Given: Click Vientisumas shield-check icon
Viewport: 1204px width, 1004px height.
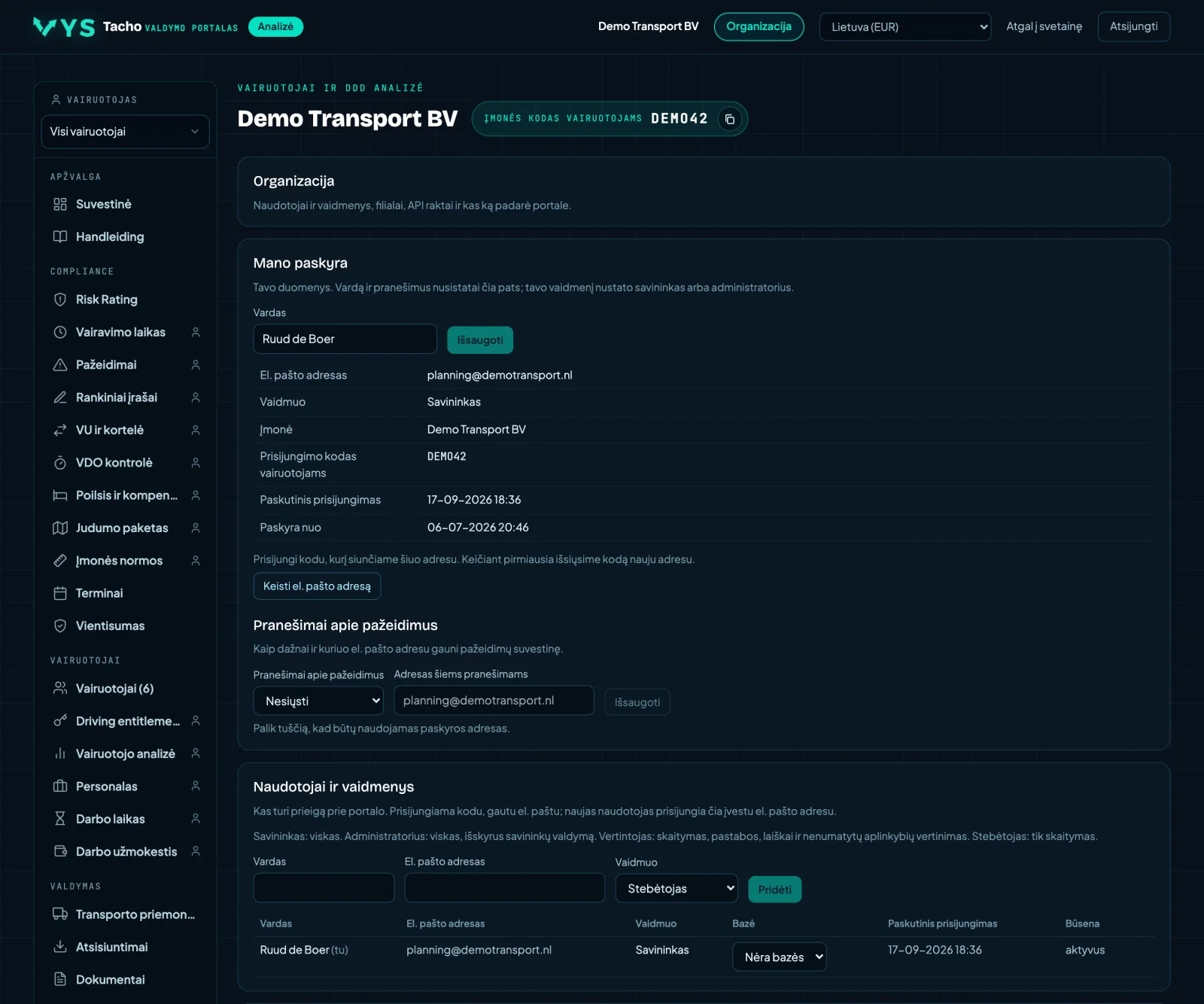Looking at the screenshot, I should [60, 625].
